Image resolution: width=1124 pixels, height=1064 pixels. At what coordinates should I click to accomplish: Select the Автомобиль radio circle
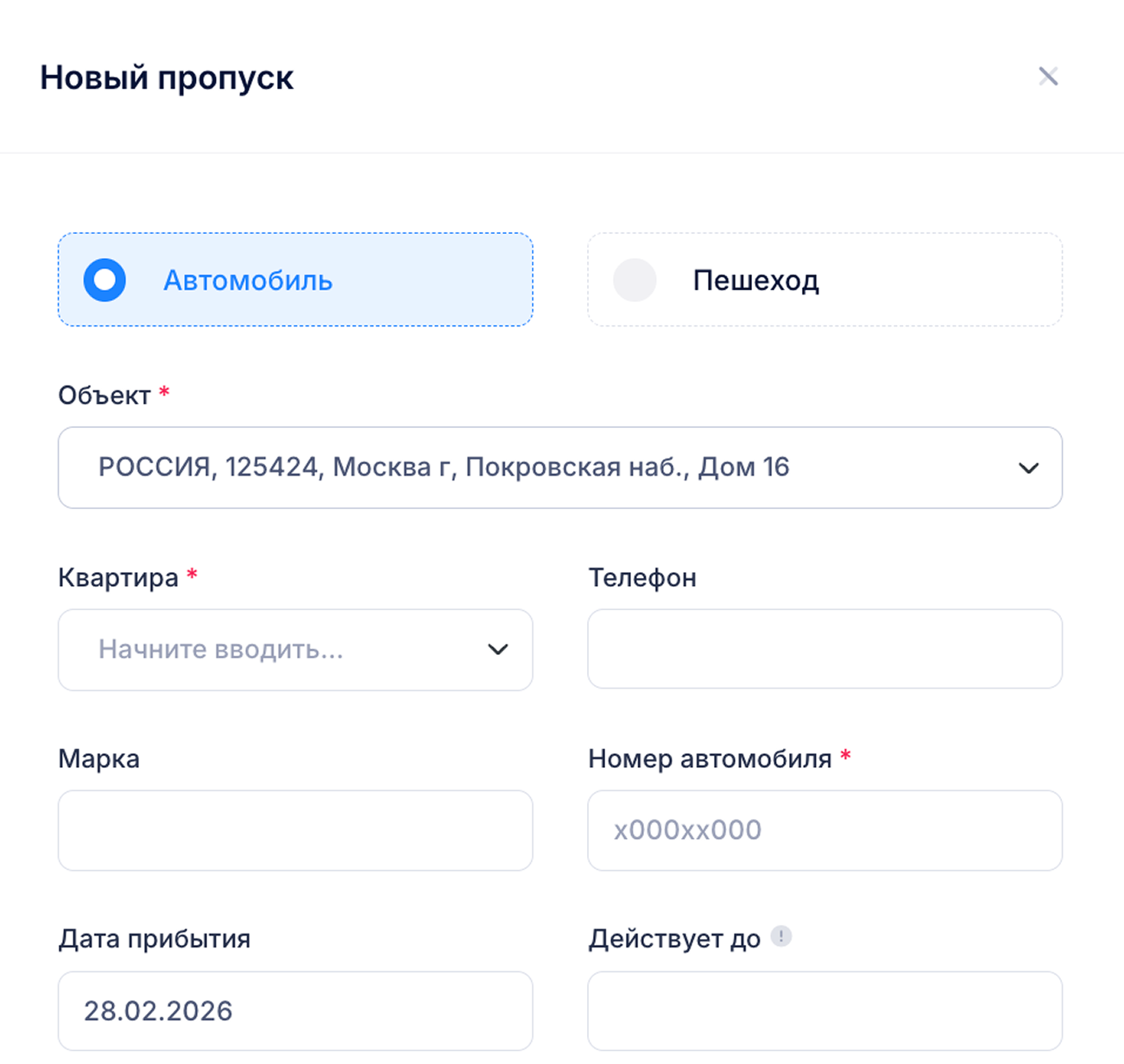(x=104, y=280)
